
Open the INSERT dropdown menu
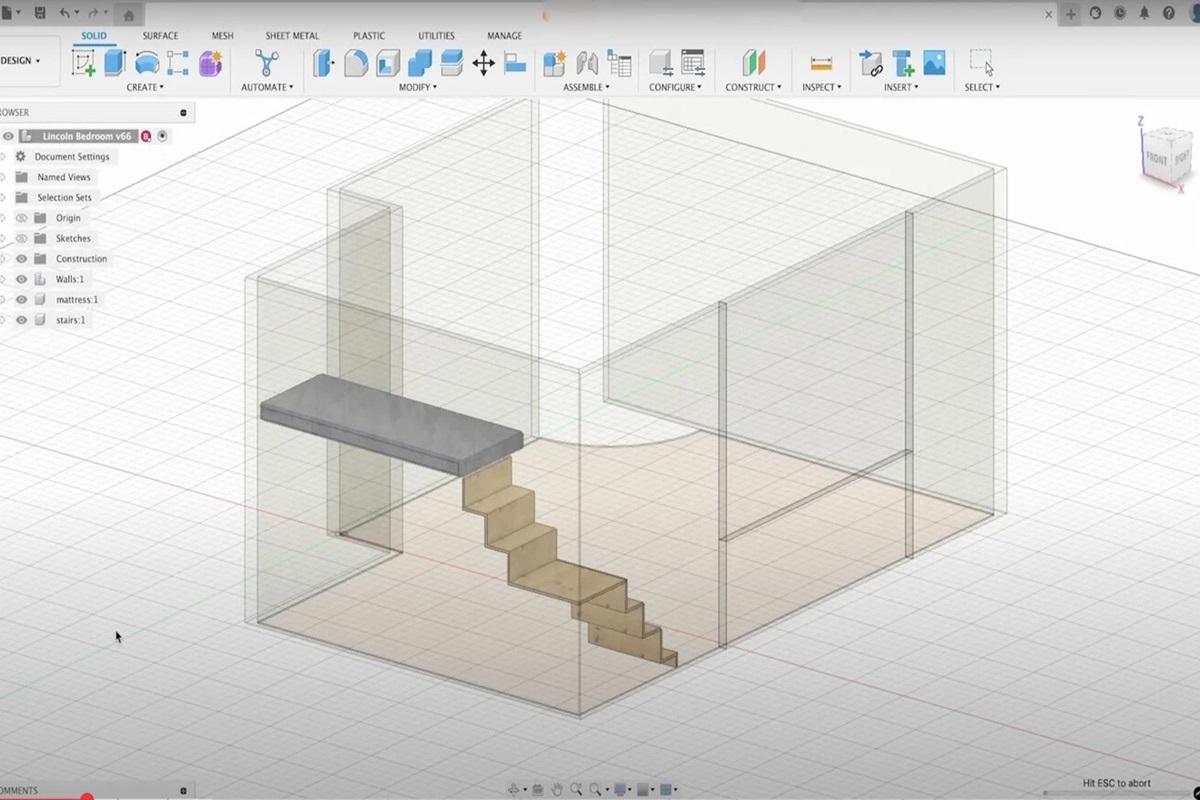tap(901, 87)
